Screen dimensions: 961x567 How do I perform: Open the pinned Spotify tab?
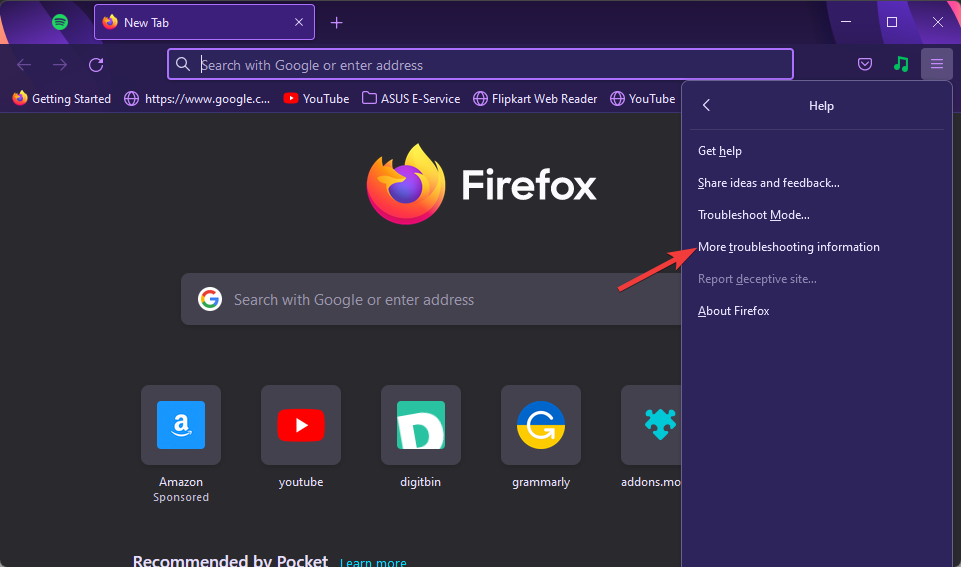[59, 23]
